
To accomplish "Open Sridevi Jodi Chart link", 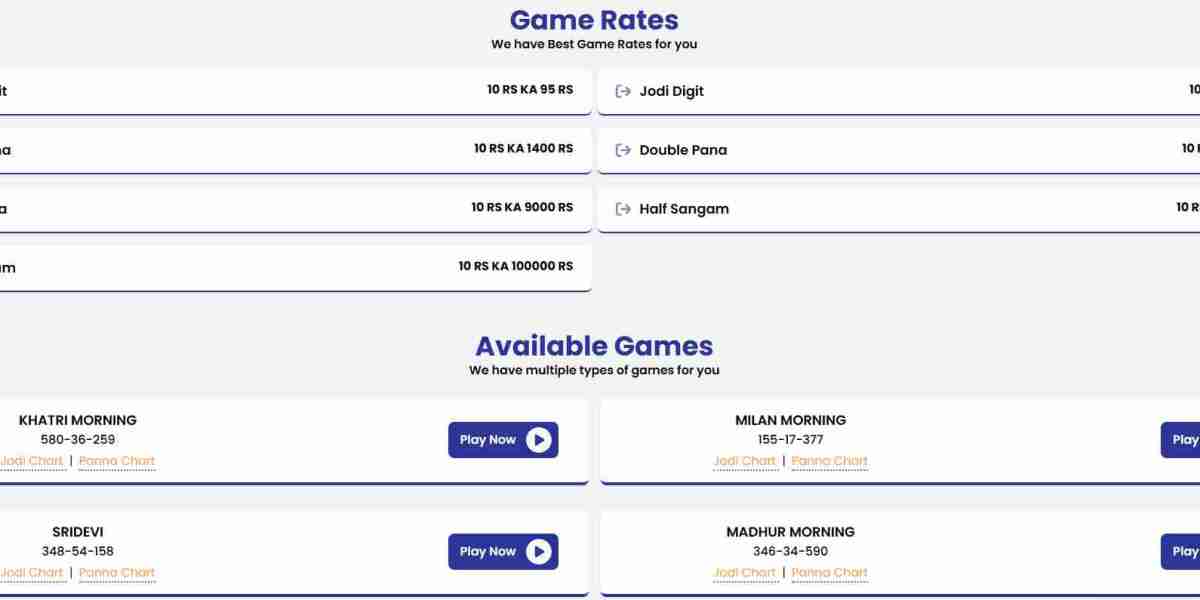I will 32,573.
